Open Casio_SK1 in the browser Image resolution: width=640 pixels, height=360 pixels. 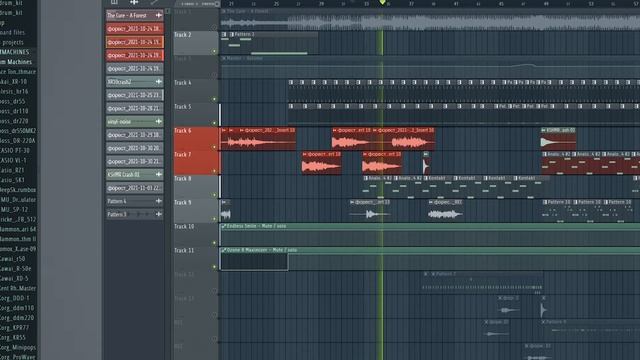click(12, 180)
